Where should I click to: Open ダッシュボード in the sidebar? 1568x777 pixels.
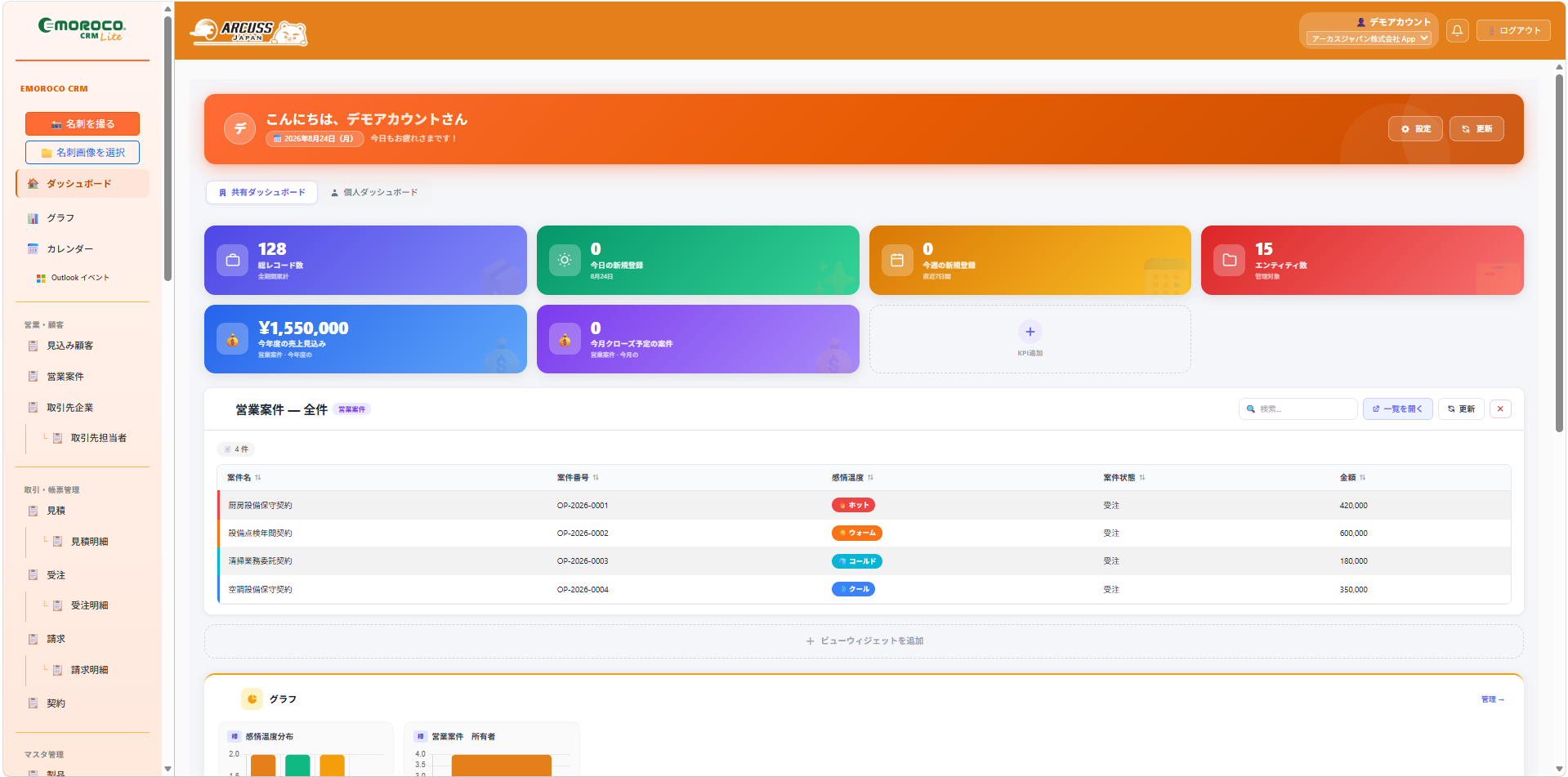(83, 184)
